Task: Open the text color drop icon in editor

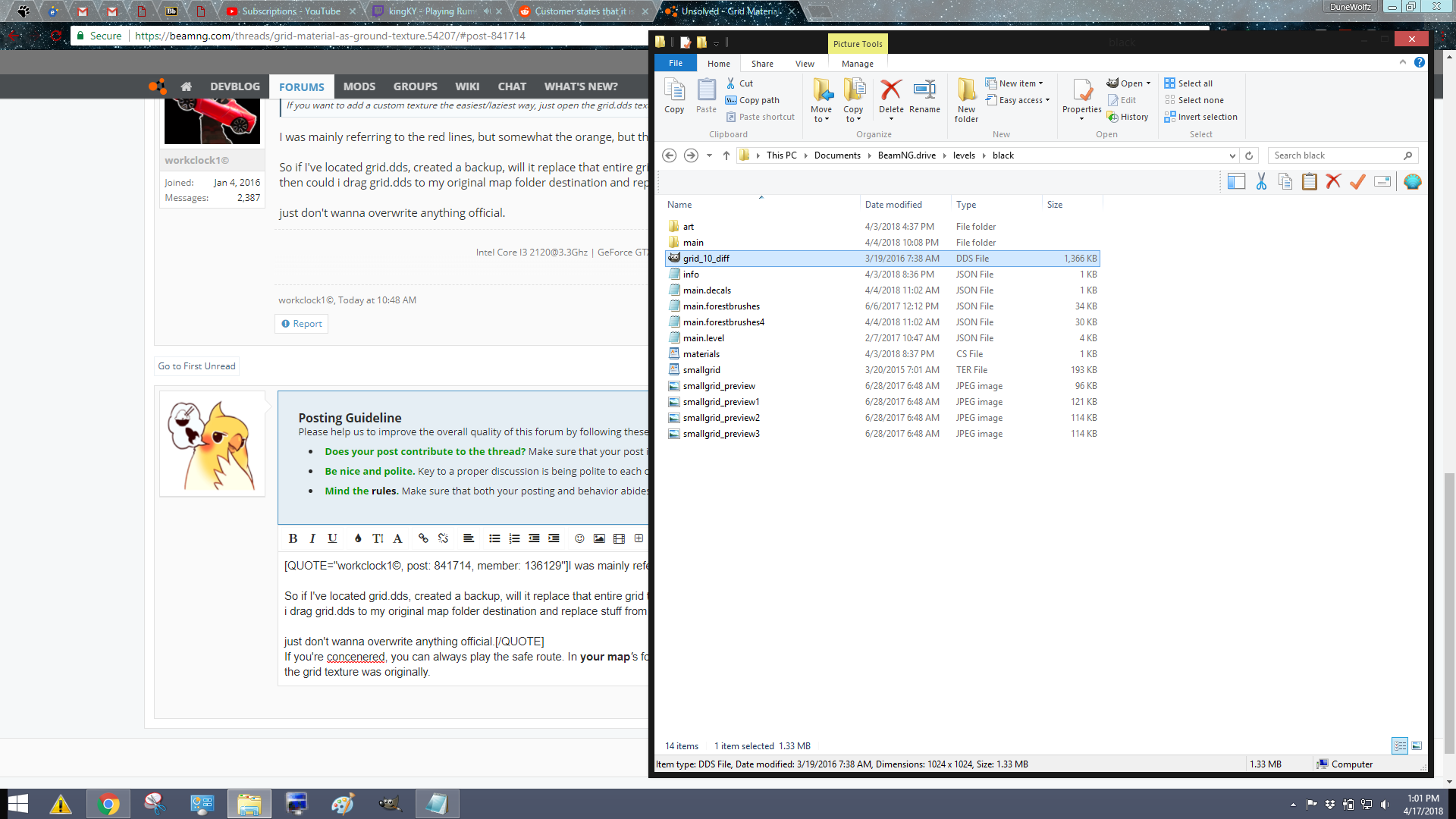Action: (358, 538)
